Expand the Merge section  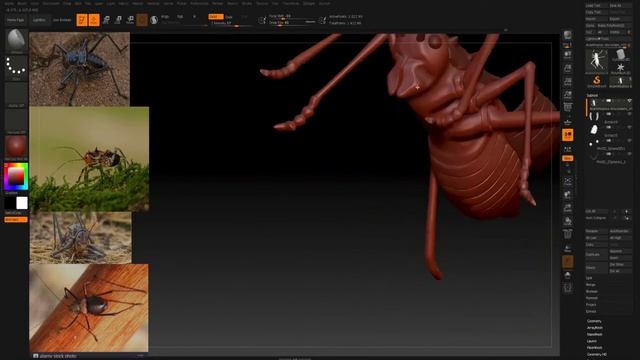pyautogui.click(x=590, y=284)
